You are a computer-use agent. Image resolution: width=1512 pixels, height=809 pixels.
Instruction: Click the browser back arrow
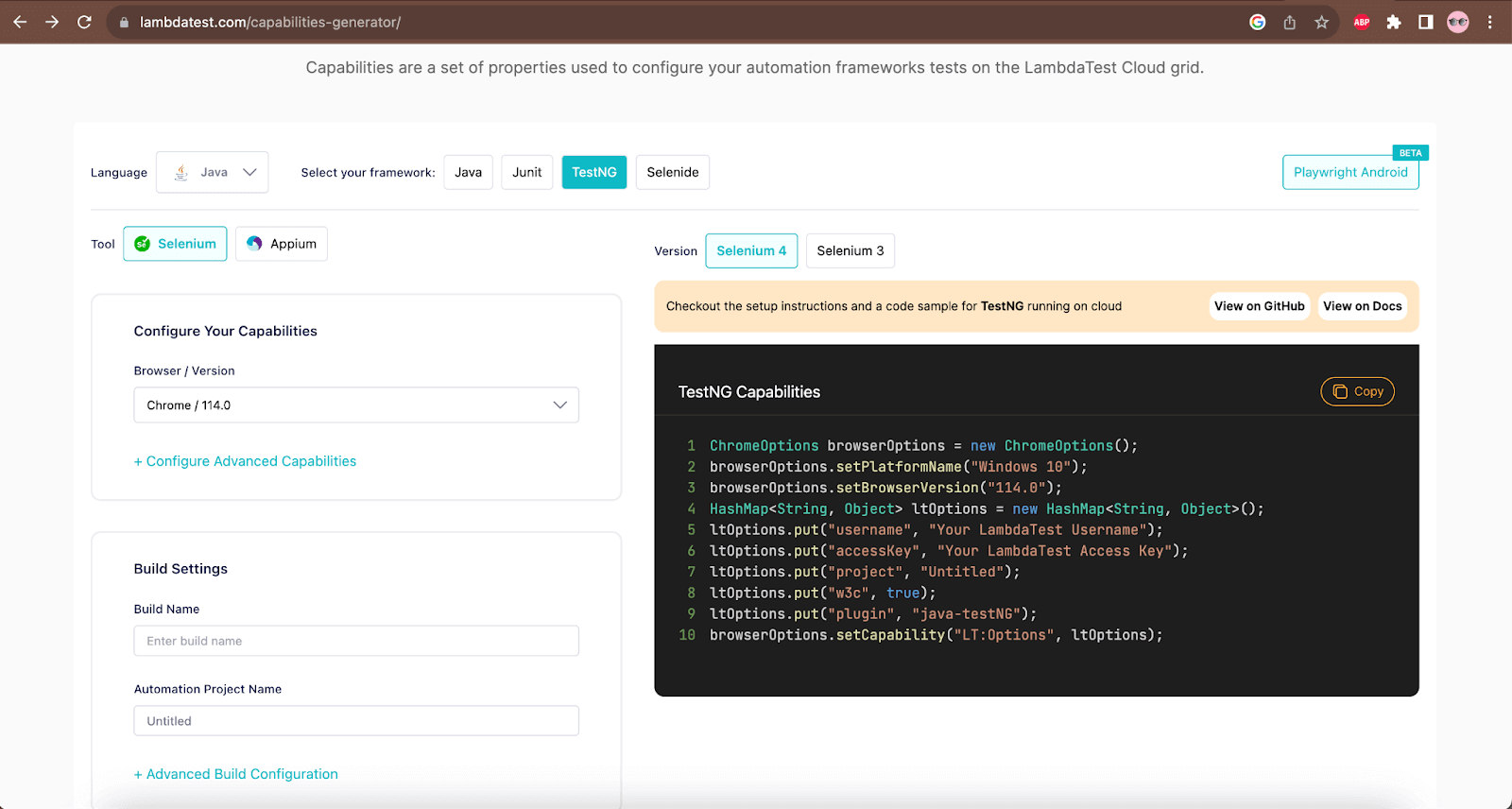(x=20, y=22)
